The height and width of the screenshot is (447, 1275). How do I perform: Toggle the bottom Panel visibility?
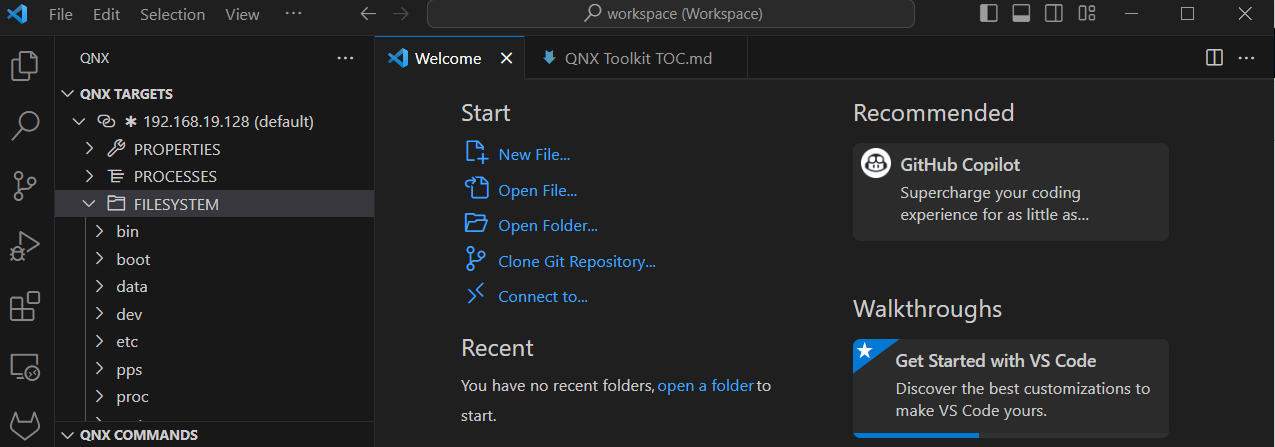tap(1021, 14)
